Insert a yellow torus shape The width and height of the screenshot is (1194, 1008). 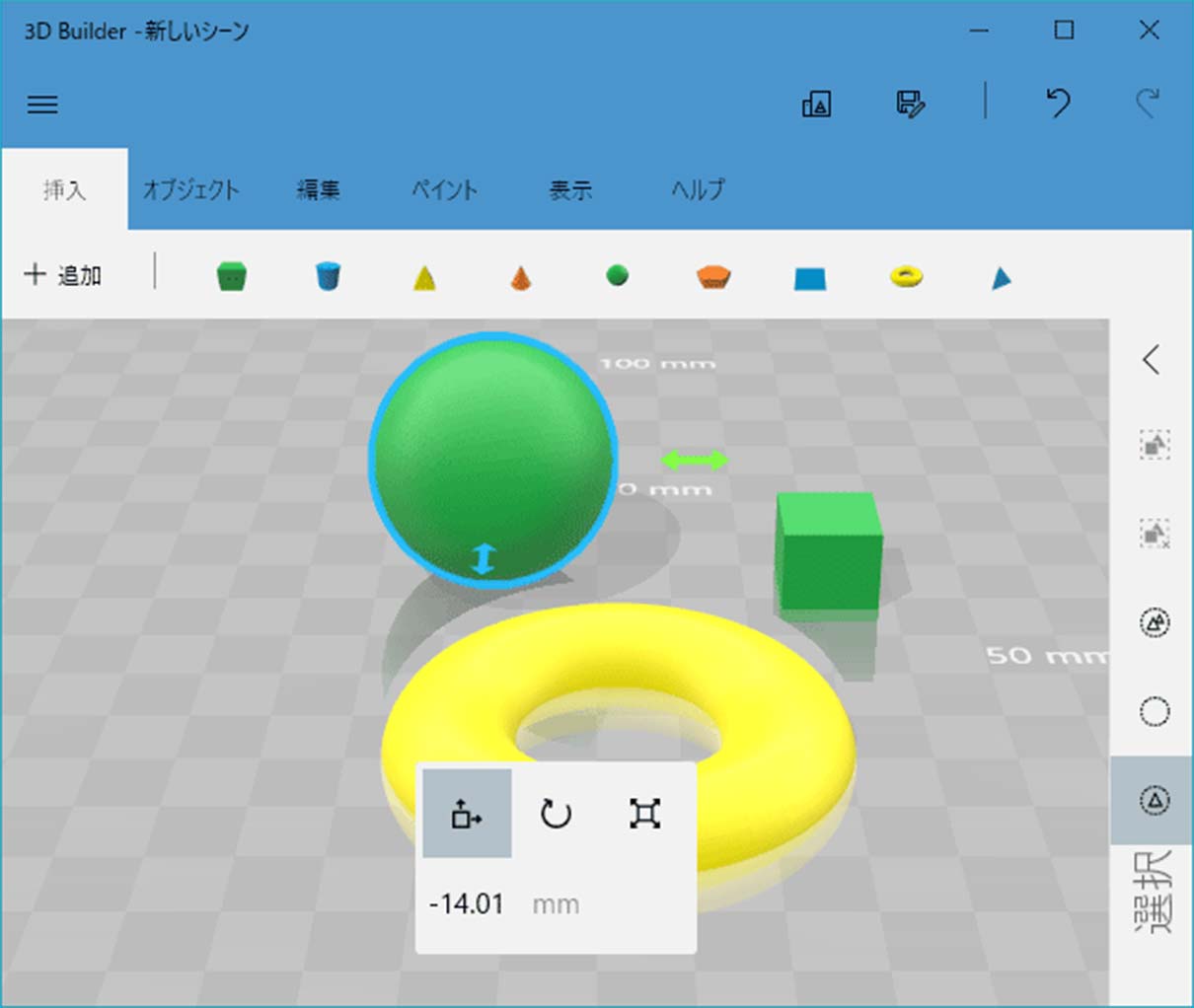(906, 276)
